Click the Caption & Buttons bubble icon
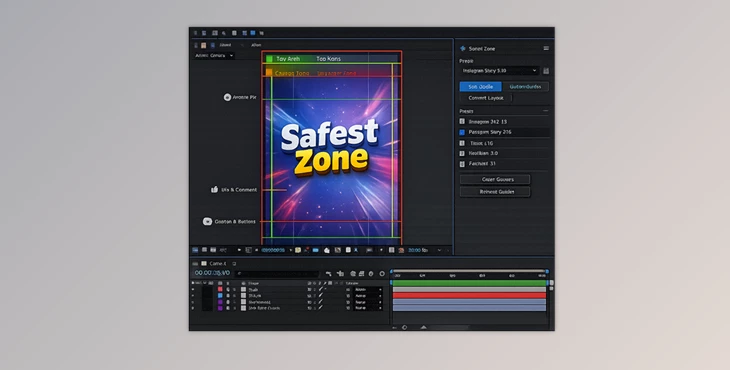This screenshot has width=730, height=370. [x=207, y=222]
